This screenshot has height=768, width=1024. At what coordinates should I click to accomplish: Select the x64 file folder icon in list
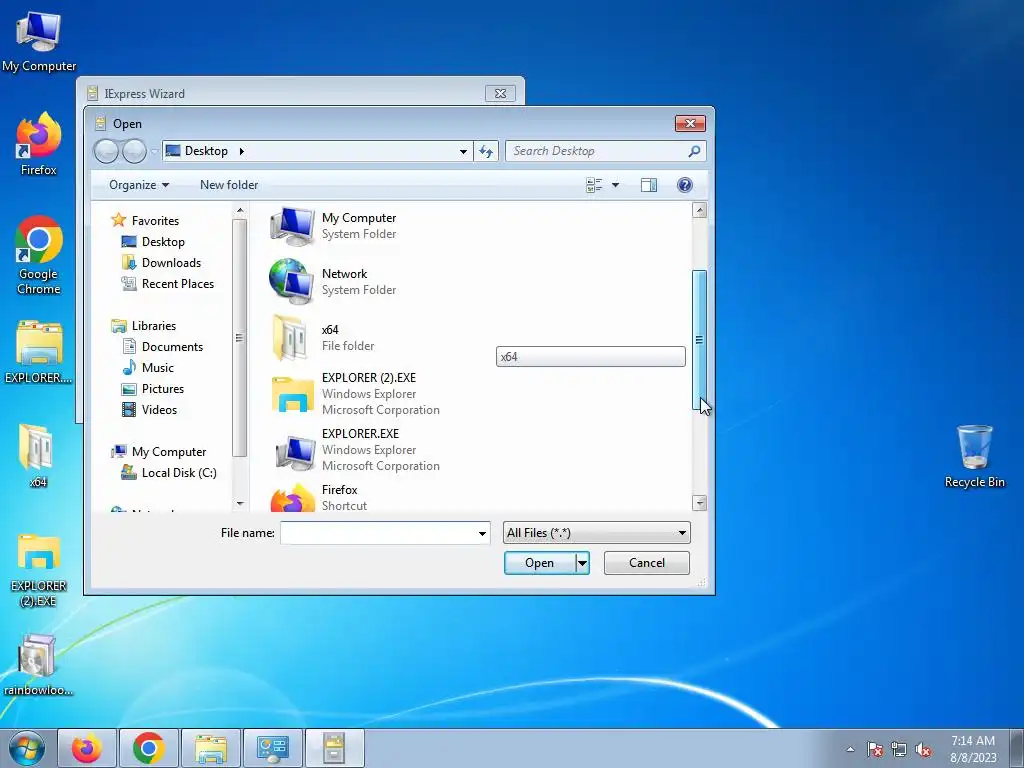coord(290,338)
